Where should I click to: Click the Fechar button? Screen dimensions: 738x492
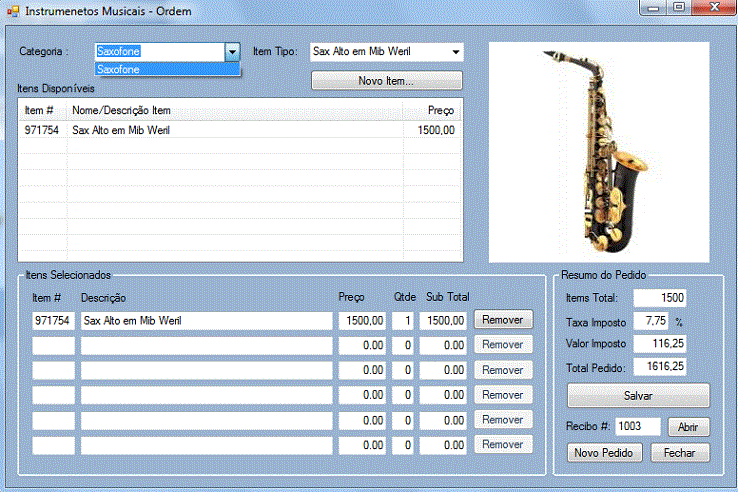tap(680, 453)
